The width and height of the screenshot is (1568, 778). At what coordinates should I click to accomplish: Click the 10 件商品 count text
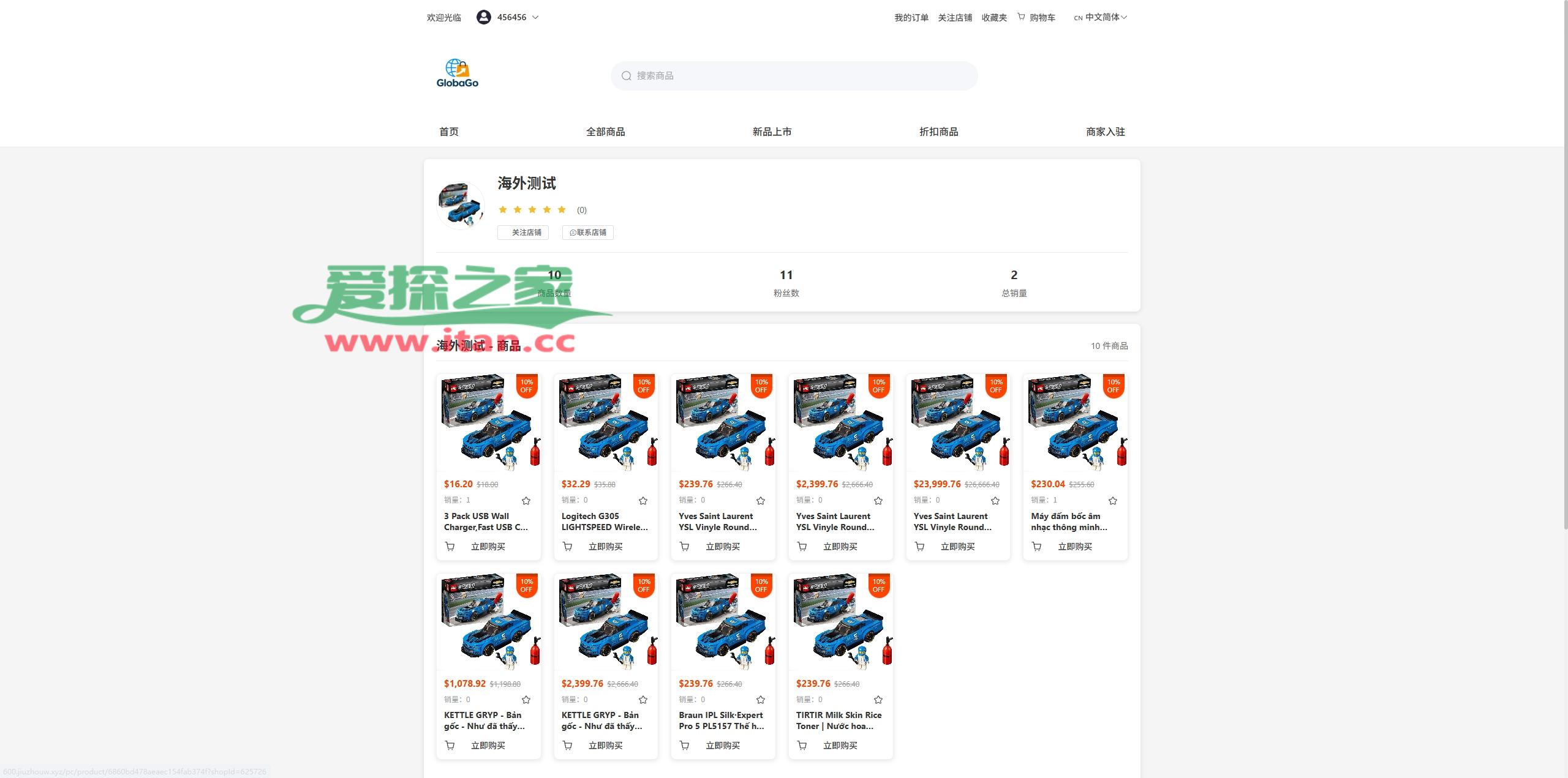[x=1109, y=346]
